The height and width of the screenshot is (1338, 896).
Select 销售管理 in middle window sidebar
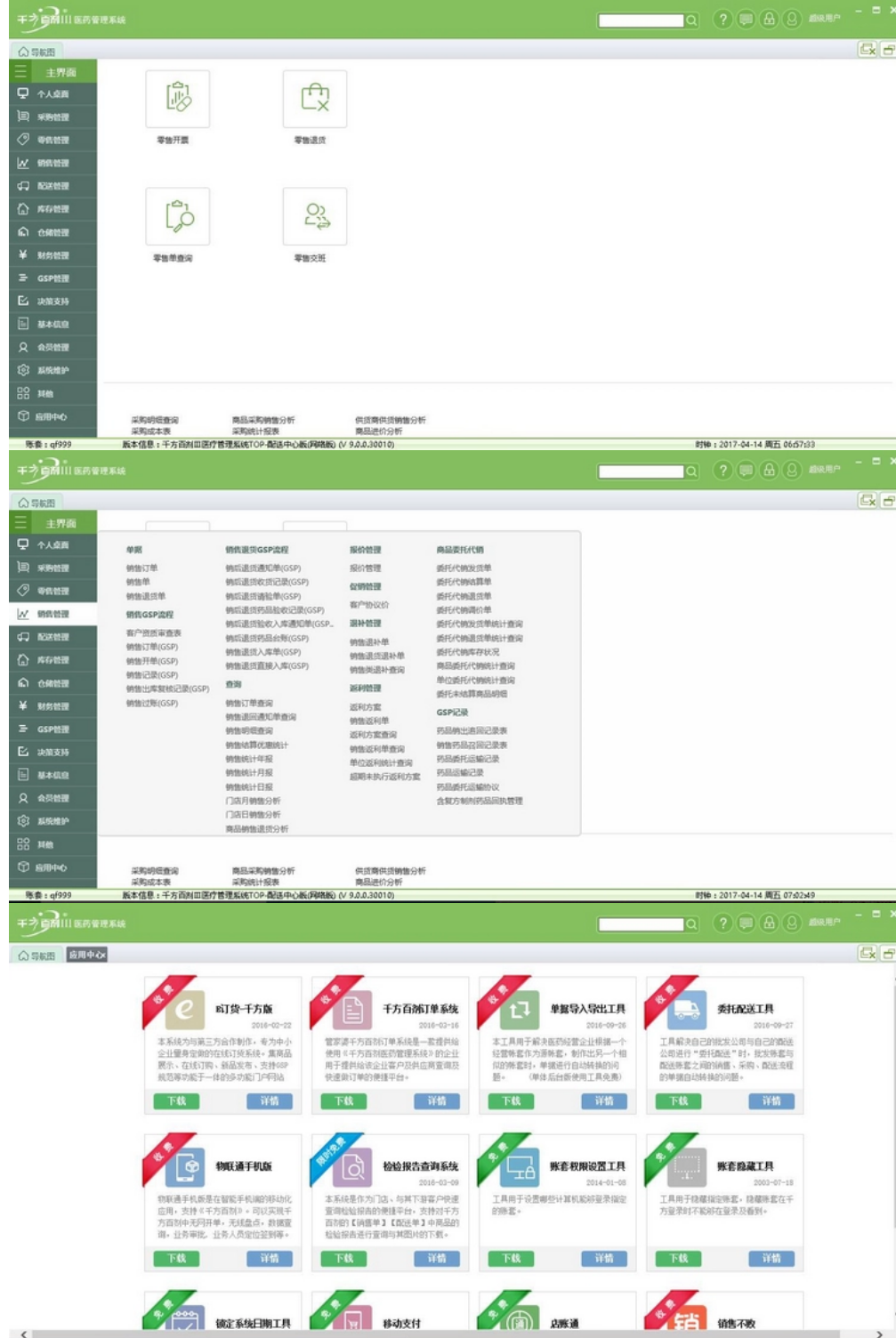pos(52,614)
